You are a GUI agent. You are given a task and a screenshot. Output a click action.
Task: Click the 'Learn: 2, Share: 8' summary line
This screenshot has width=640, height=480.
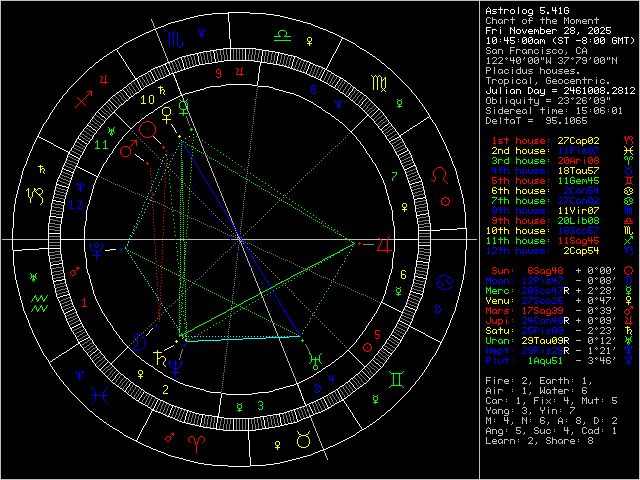(539, 440)
